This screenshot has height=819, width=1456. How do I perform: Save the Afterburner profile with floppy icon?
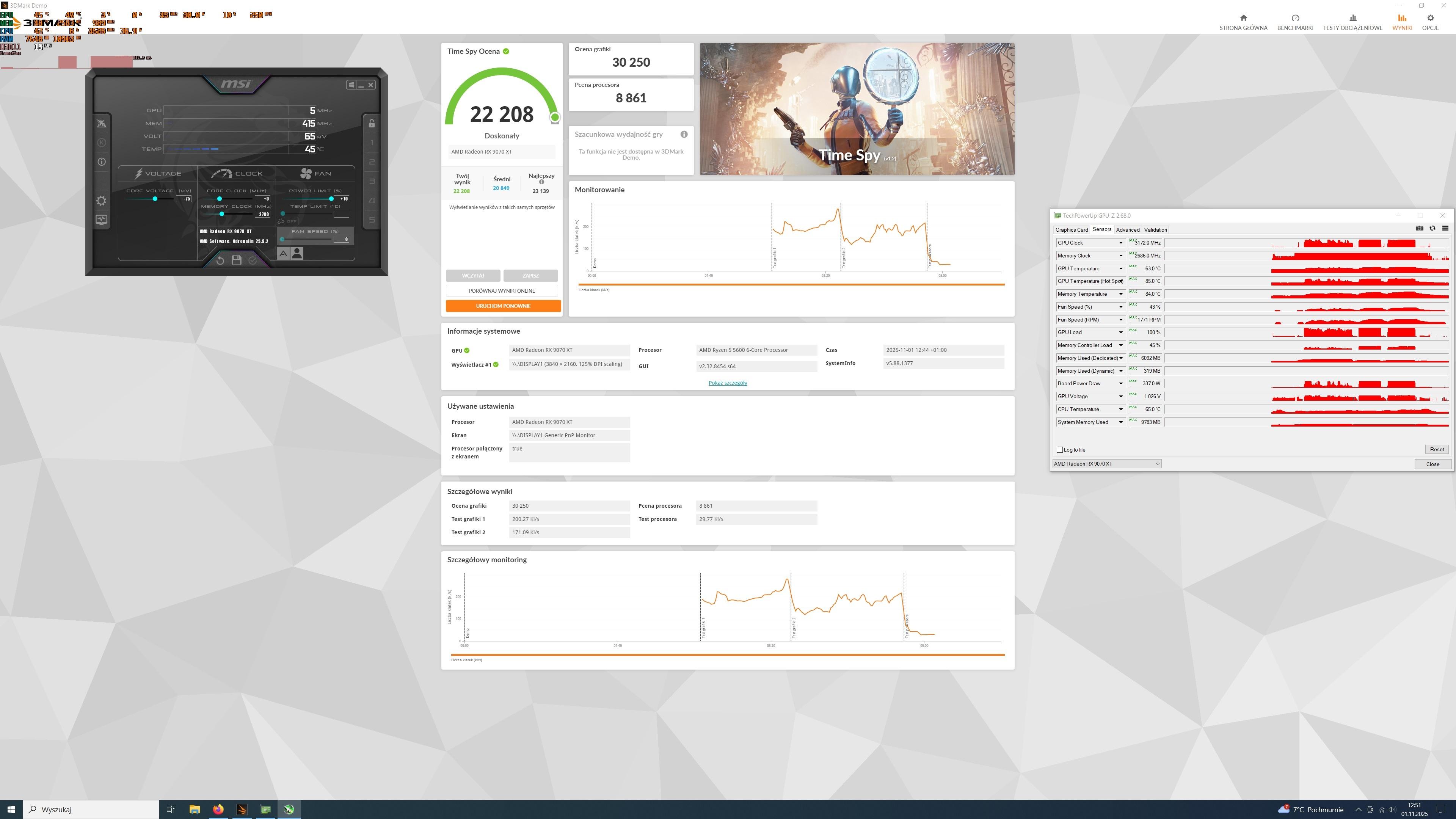pos(236,260)
